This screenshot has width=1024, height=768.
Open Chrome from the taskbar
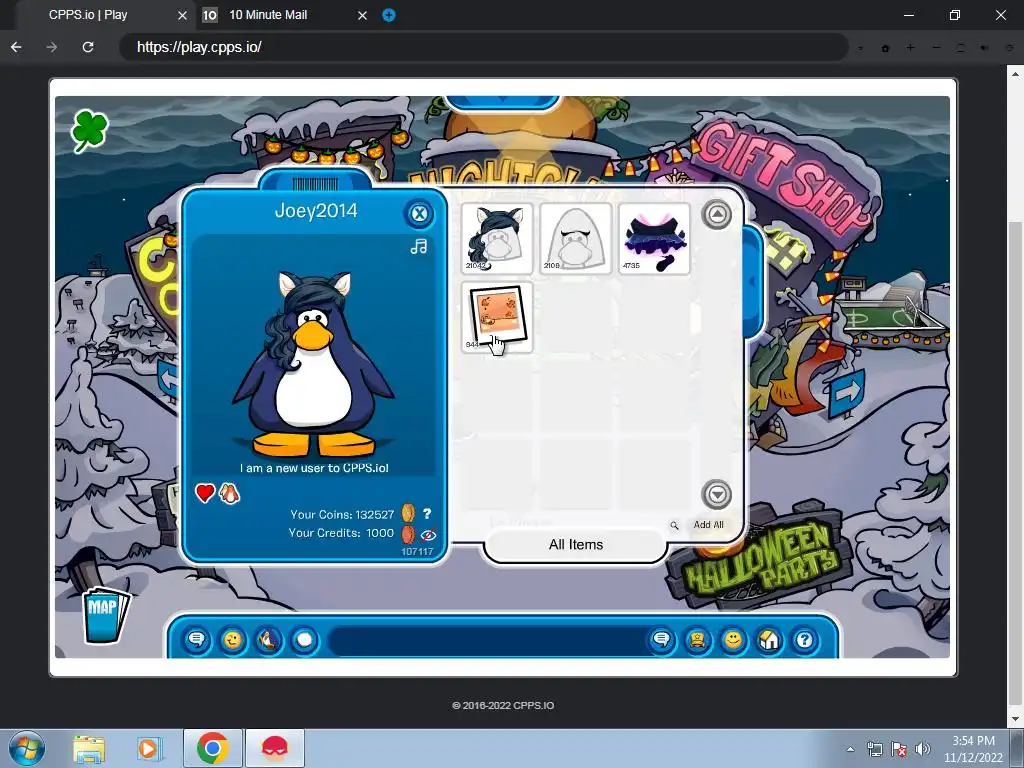(212, 748)
